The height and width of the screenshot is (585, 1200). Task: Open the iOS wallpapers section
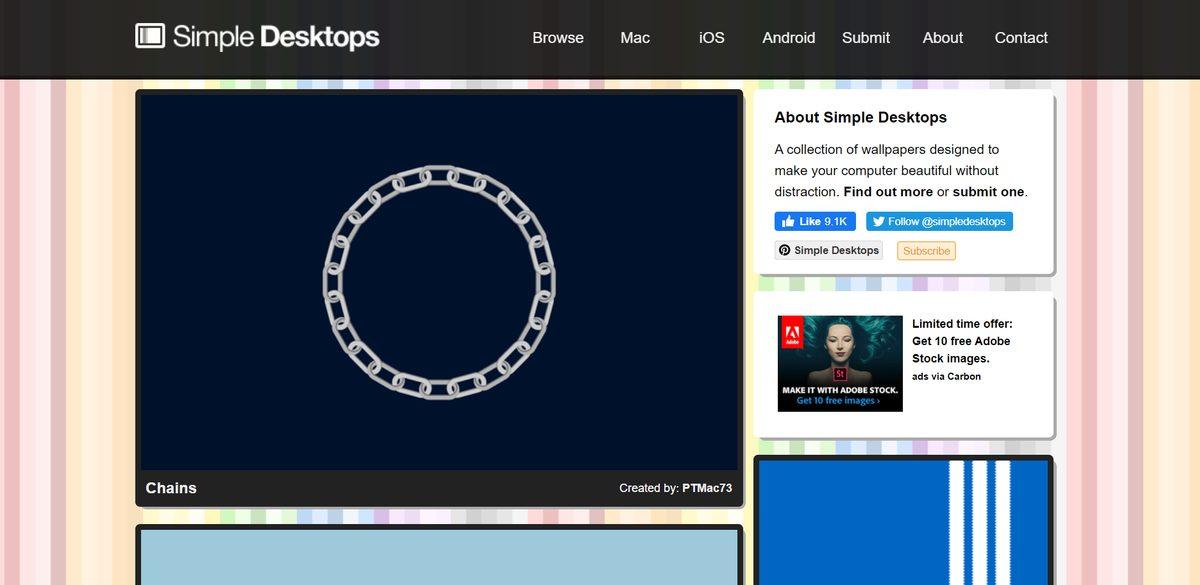[710, 37]
